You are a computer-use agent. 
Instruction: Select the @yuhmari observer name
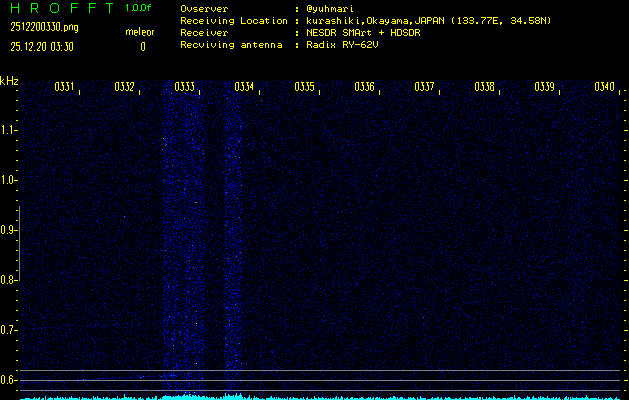pyautogui.click(x=332, y=8)
